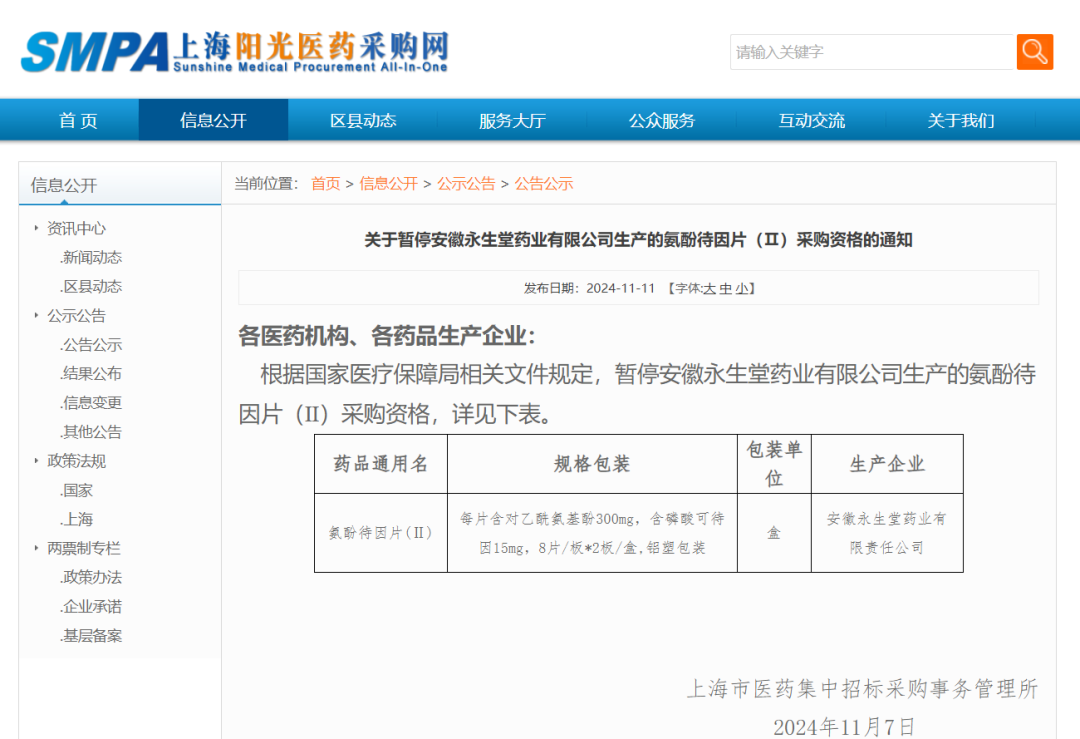Open 企业承诺 in the sidebar
1080x739 pixels.
click(91, 607)
